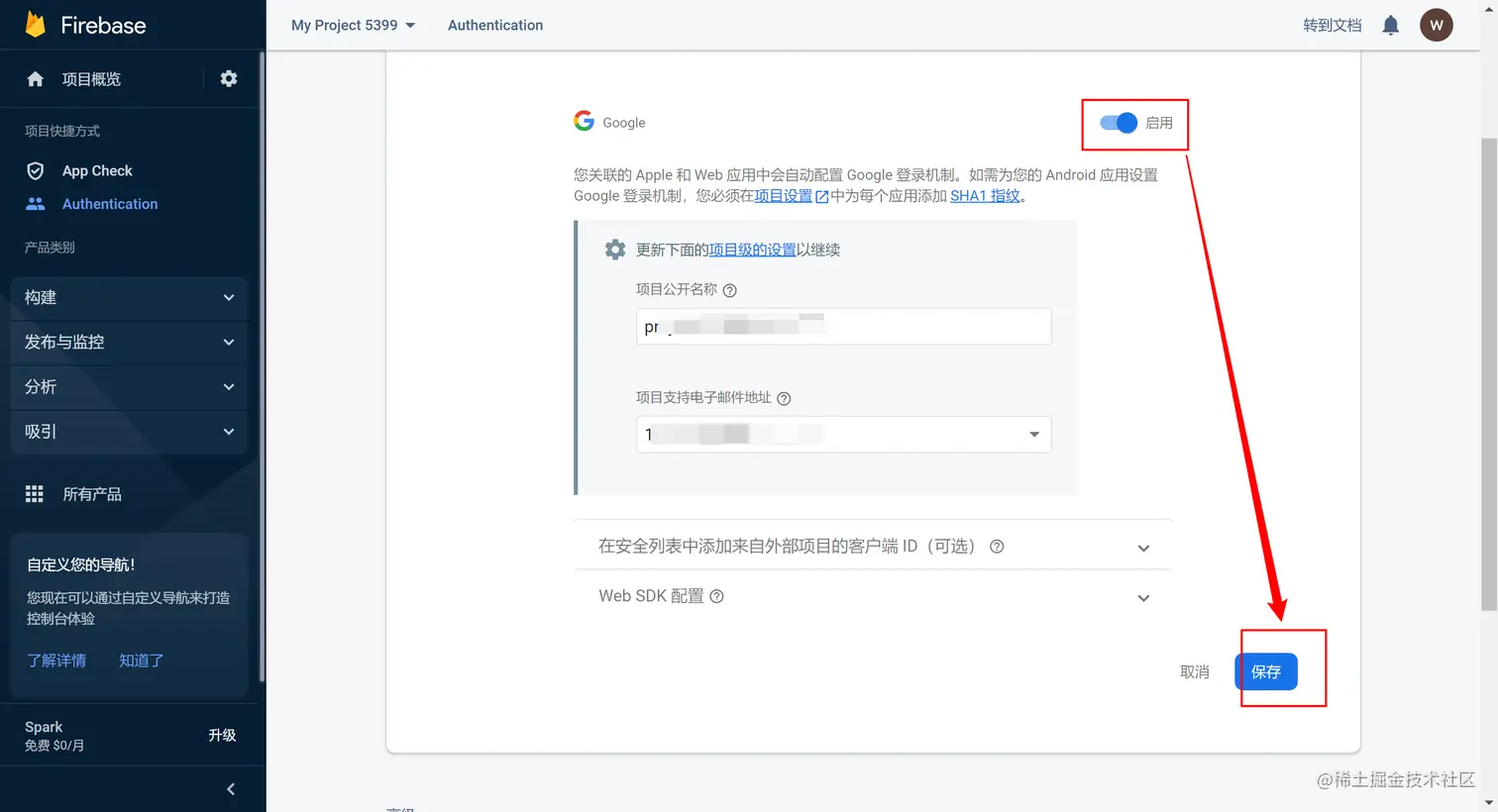Click the 保存 button

pos(1266,671)
